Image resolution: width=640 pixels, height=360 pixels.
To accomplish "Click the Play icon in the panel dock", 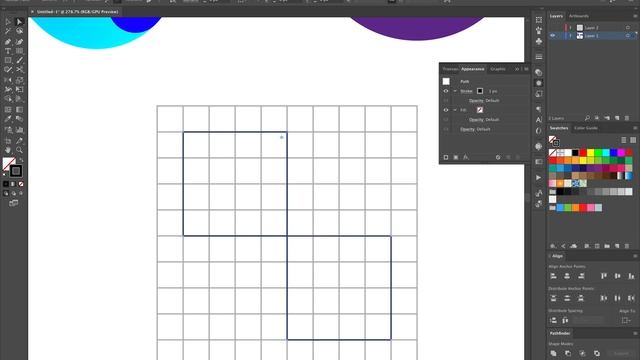I will click(539, 178).
